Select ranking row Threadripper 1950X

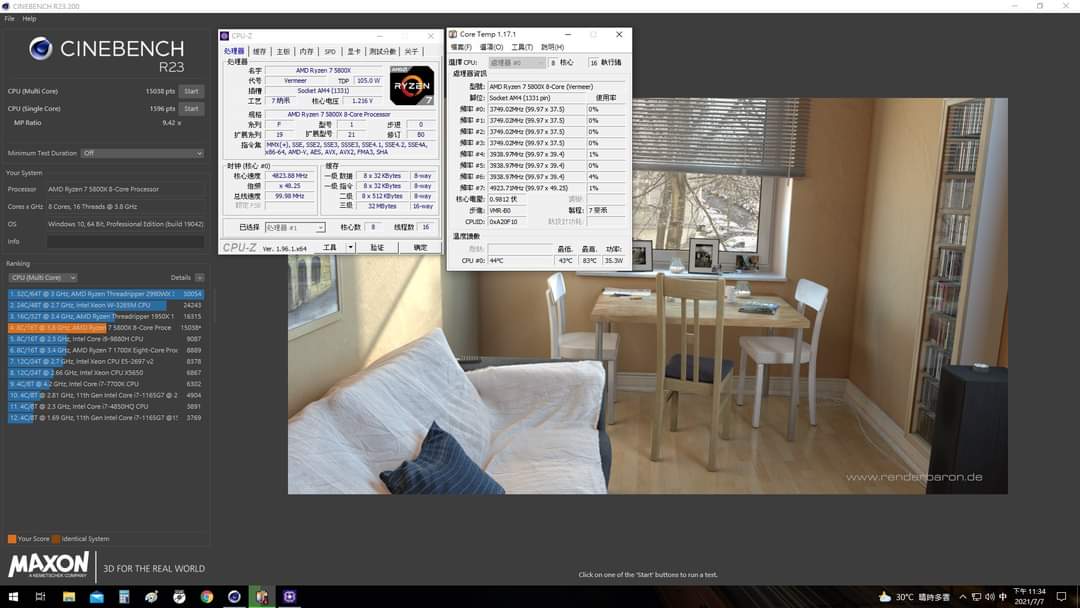[105, 316]
